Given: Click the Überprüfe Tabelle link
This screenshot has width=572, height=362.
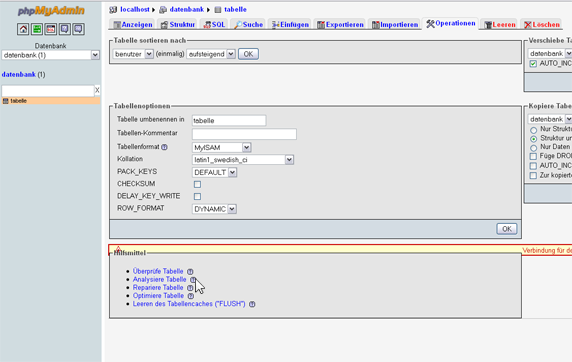Looking at the screenshot, I should pyautogui.click(x=158, y=272).
